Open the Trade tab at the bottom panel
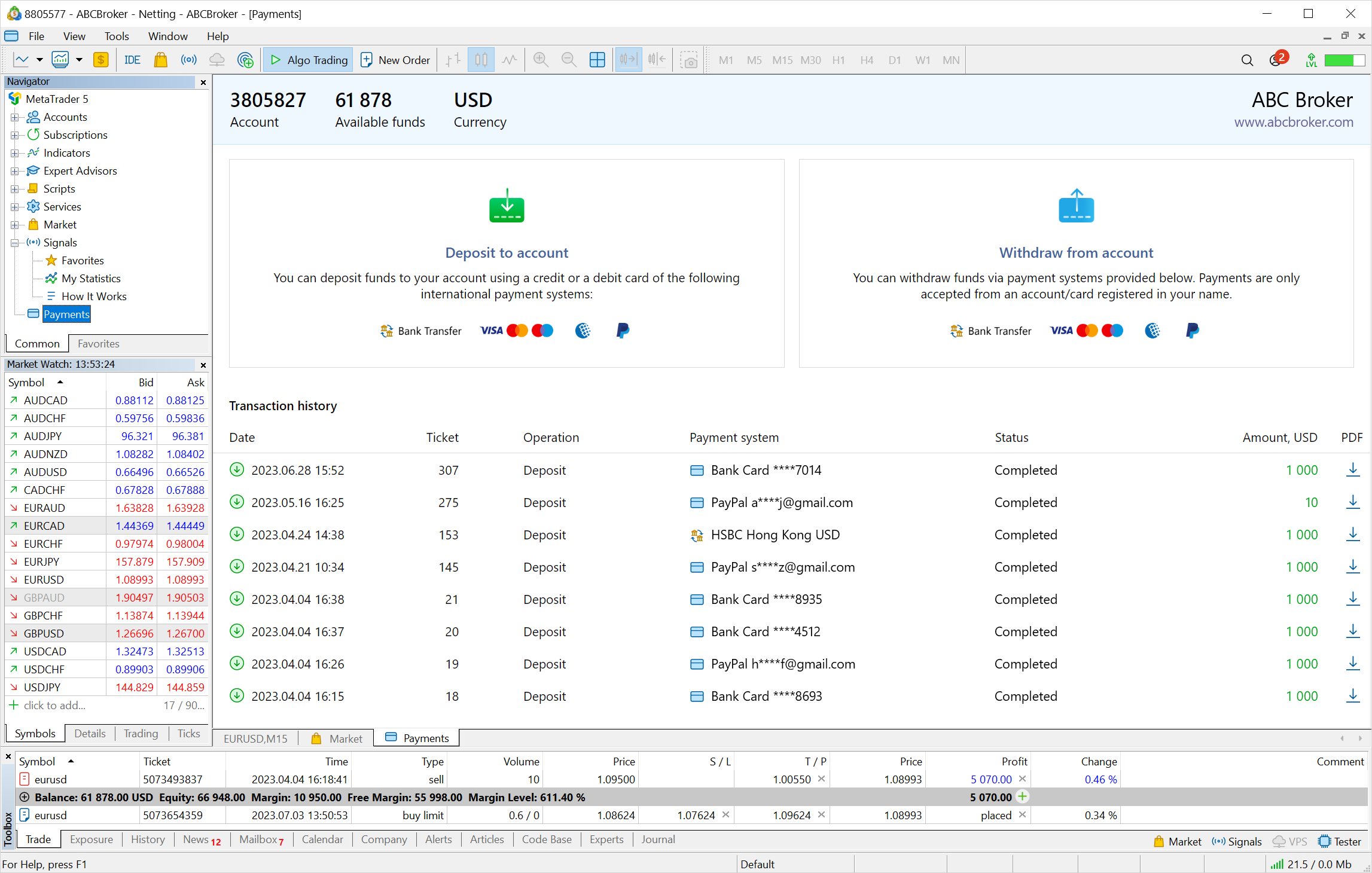Viewport: 1372px width, 873px height. click(37, 839)
